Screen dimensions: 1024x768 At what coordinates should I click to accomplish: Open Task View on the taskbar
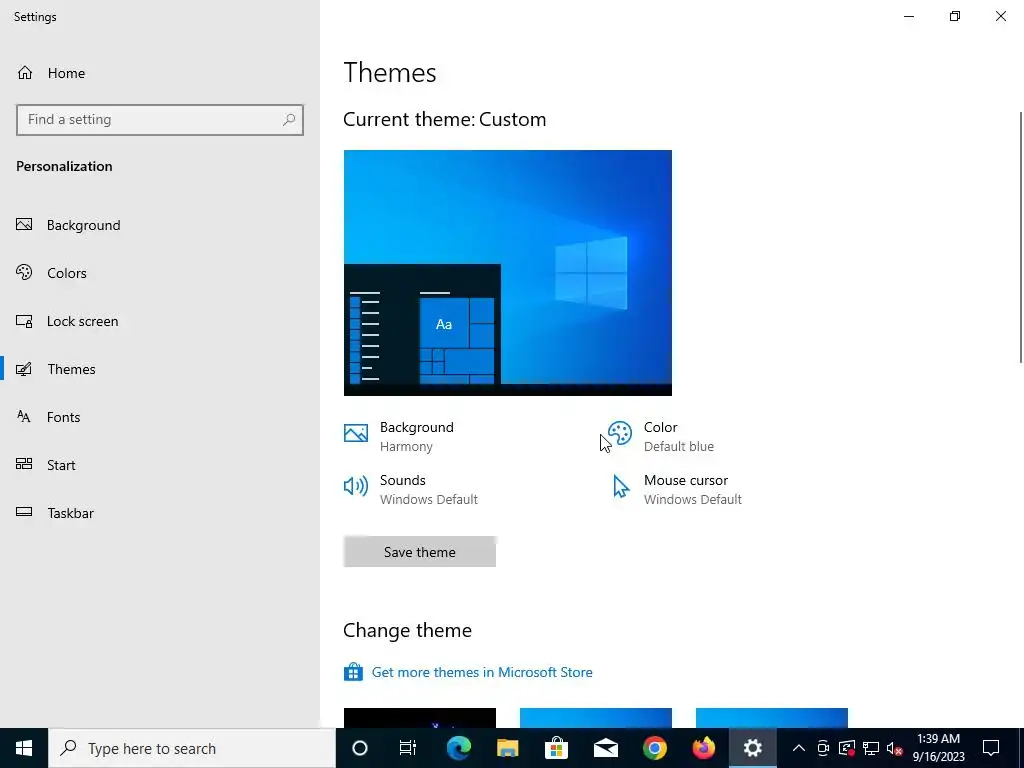click(408, 748)
